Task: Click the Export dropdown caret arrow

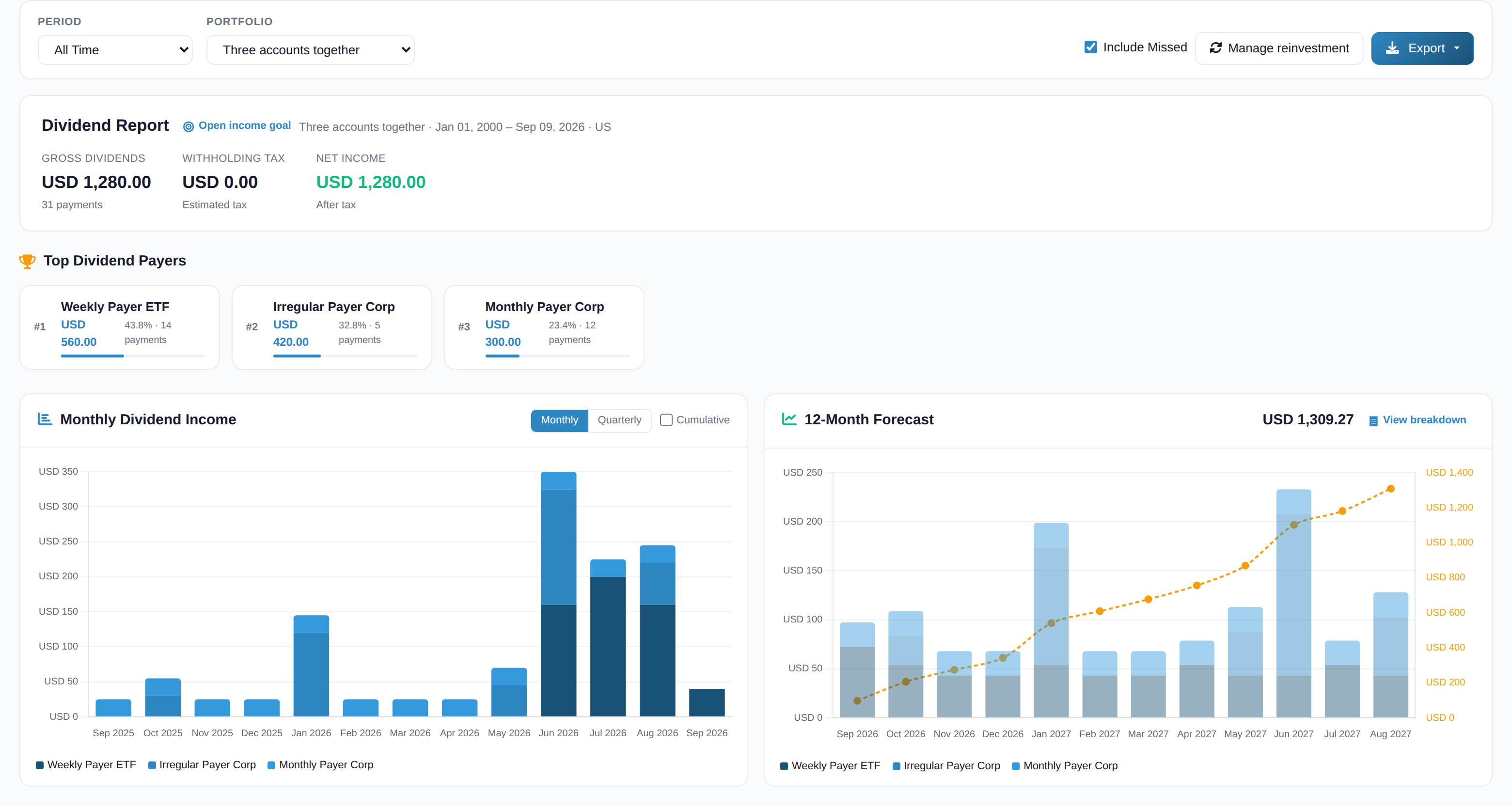Action: 1457,48
